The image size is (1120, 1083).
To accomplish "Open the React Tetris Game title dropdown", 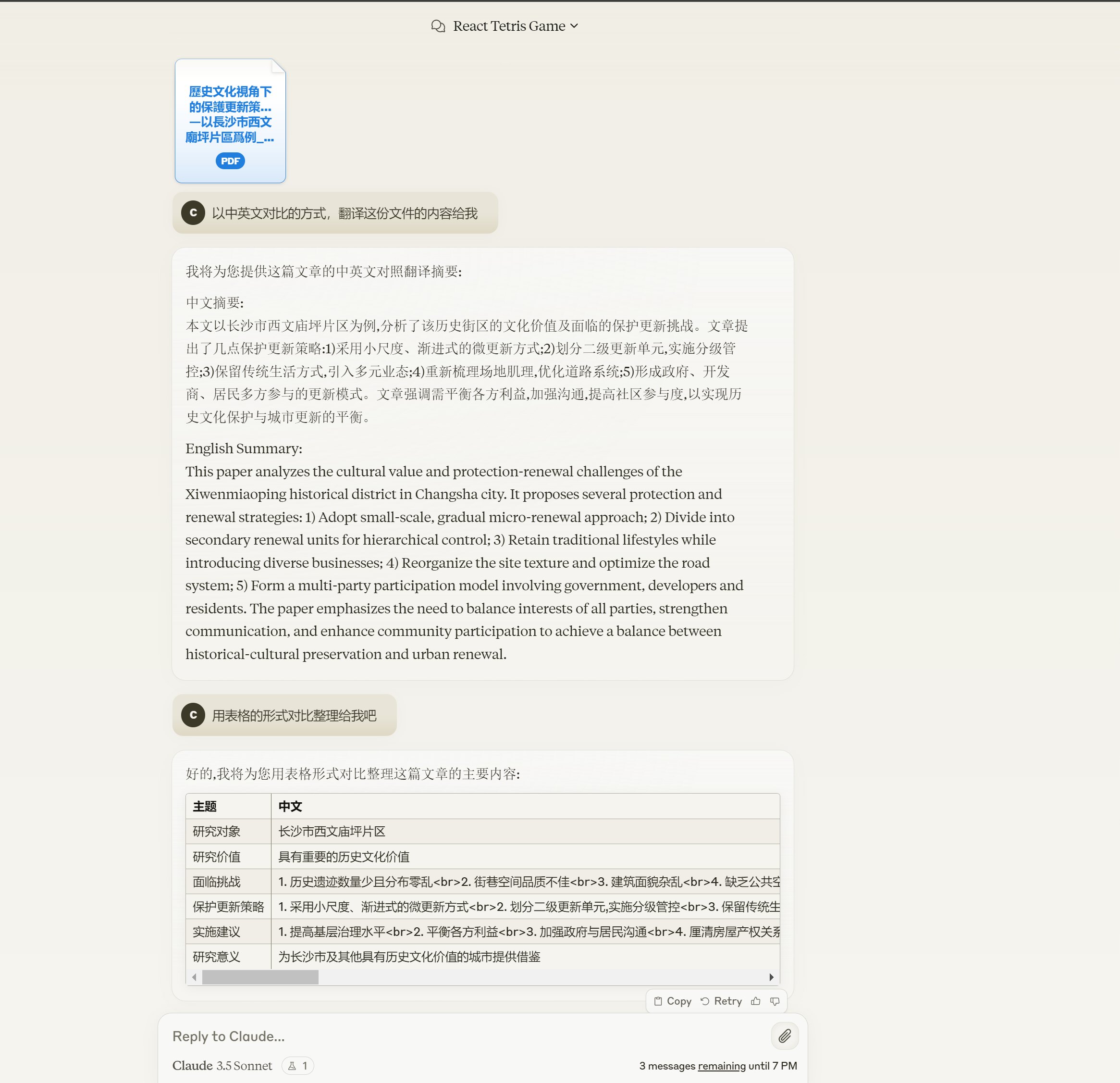I will tap(515, 26).
